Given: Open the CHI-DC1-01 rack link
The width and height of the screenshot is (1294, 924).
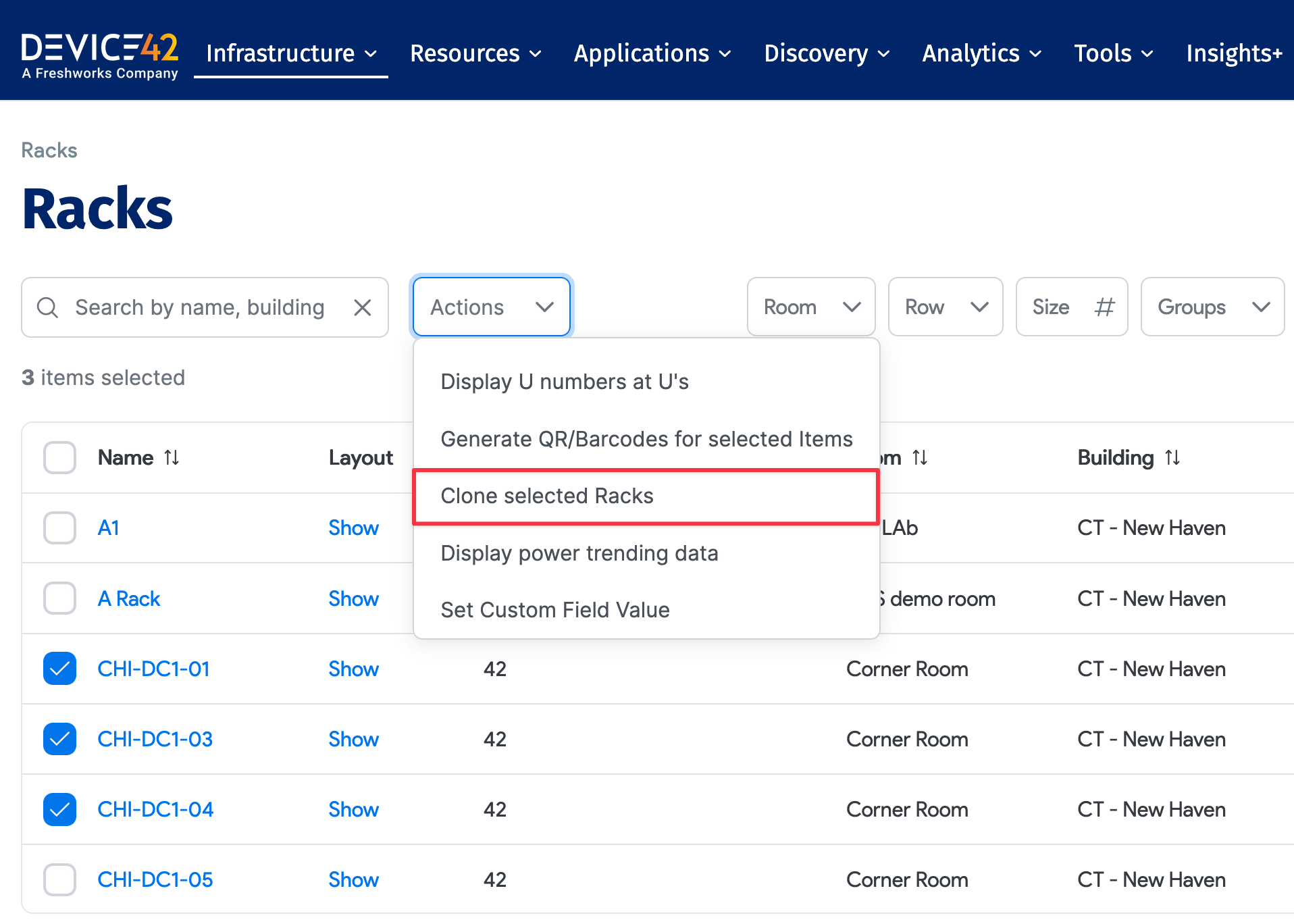Looking at the screenshot, I should coord(153,669).
